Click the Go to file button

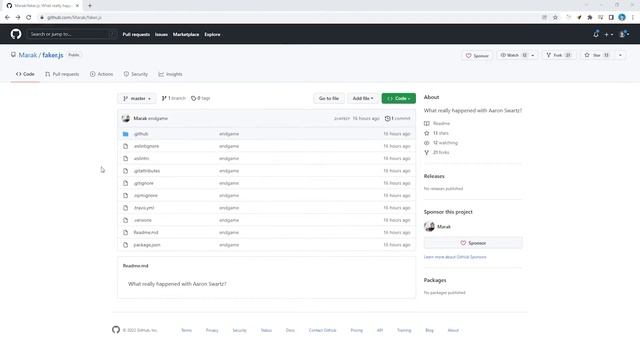coord(329,98)
